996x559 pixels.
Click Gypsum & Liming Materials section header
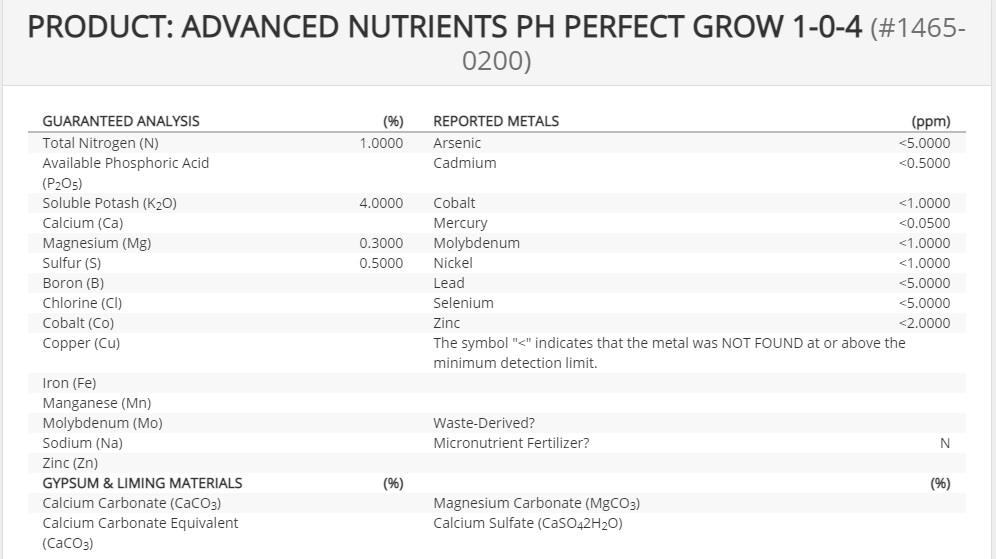[142, 483]
